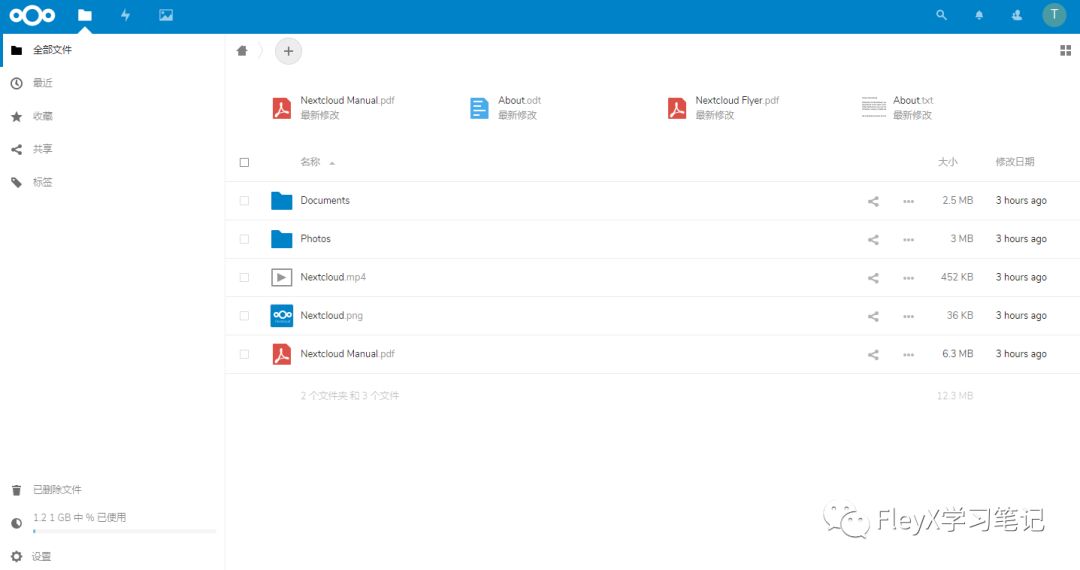Share the Nextcloud Manual.pdf list row
This screenshot has height=570, width=1080.
click(x=873, y=355)
